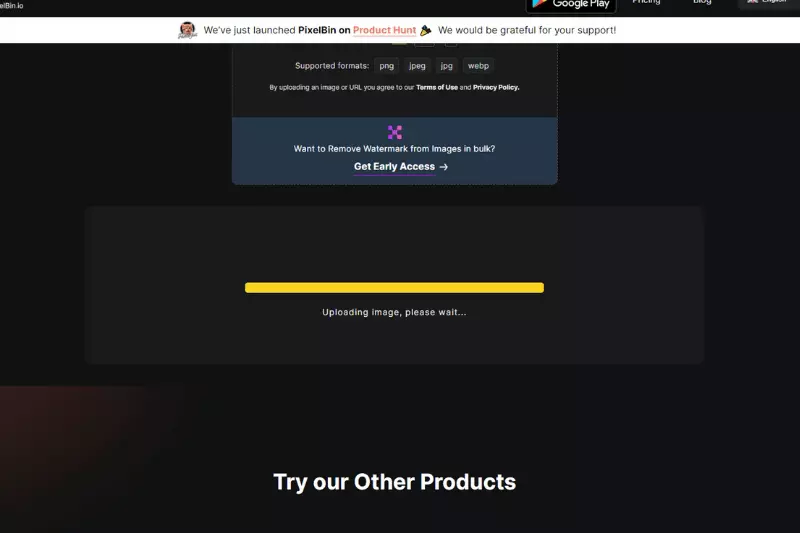Image resolution: width=800 pixels, height=533 pixels.
Task: Open the Pricing menu item
Action: (x=646, y=2)
